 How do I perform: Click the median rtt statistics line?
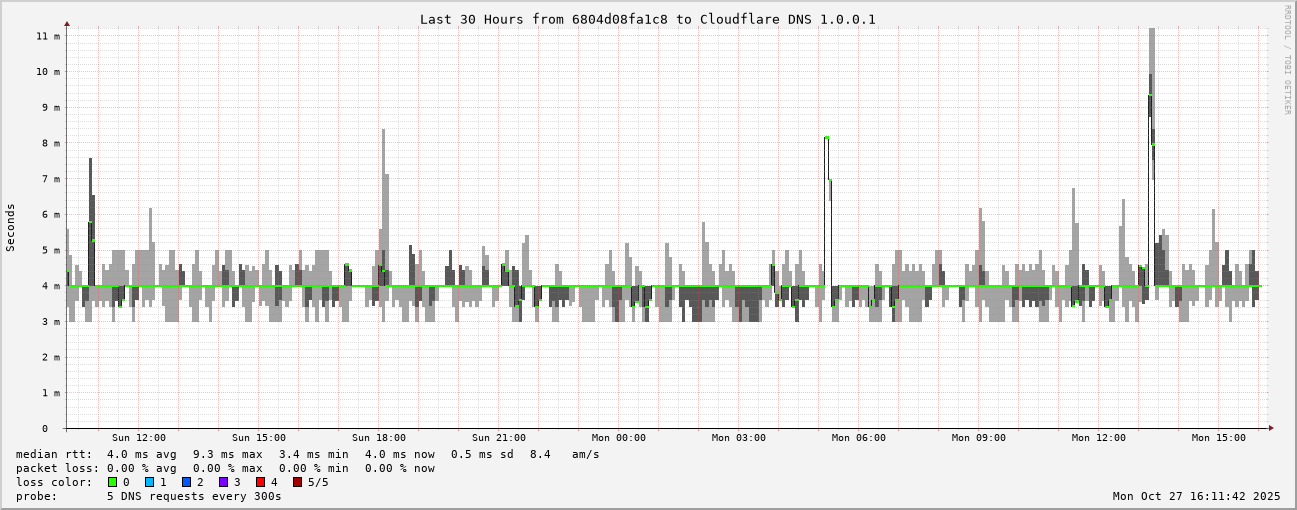(x=310, y=454)
